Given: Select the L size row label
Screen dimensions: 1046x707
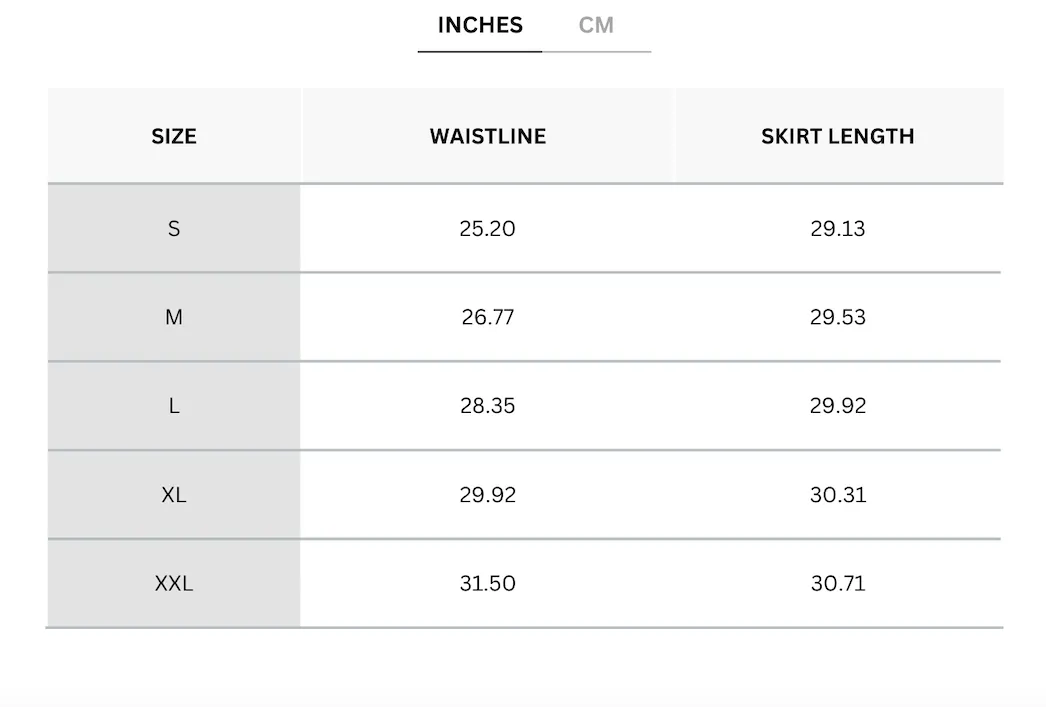Looking at the screenshot, I should 174,406.
